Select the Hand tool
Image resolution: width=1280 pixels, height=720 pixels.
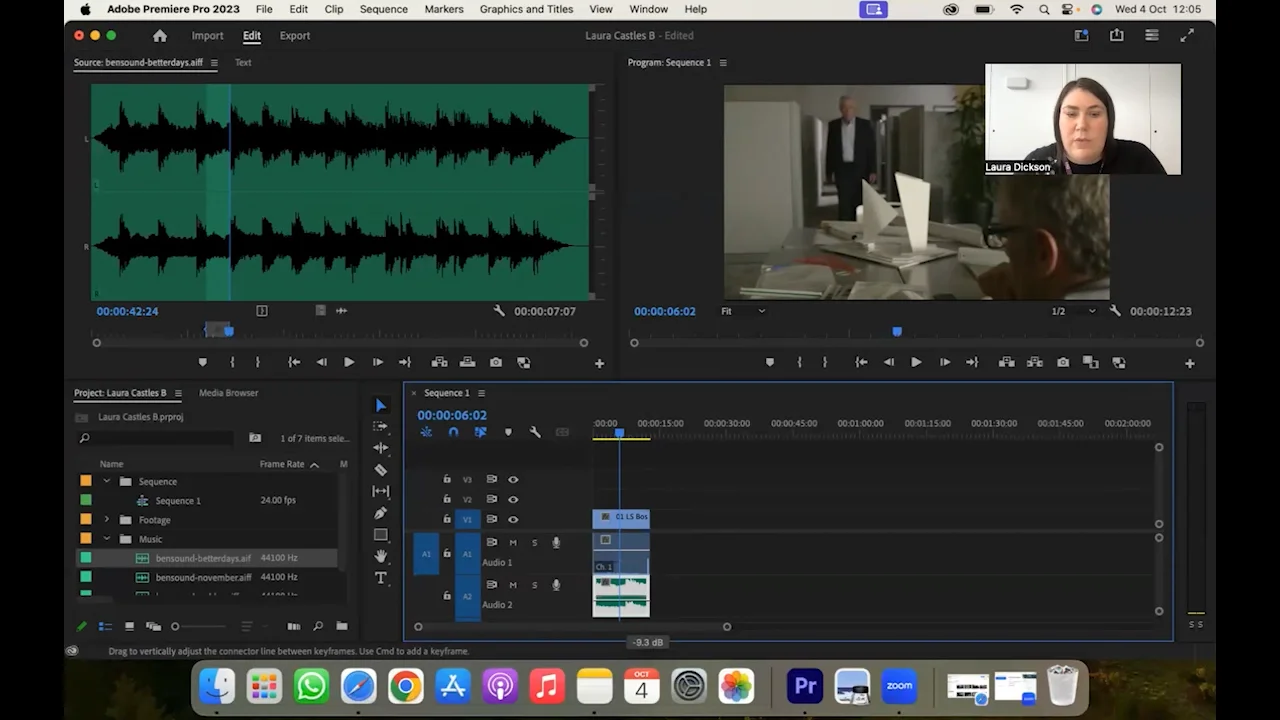[x=381, y=556]
